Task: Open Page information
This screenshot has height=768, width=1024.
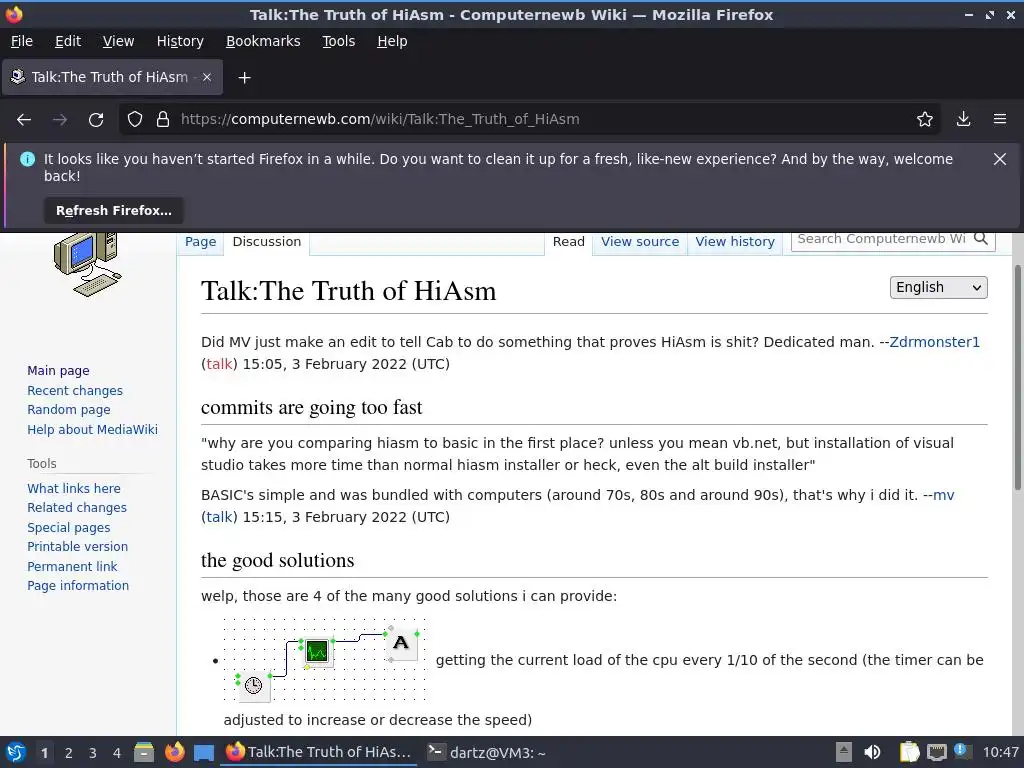Action: (x=78, y=586)
